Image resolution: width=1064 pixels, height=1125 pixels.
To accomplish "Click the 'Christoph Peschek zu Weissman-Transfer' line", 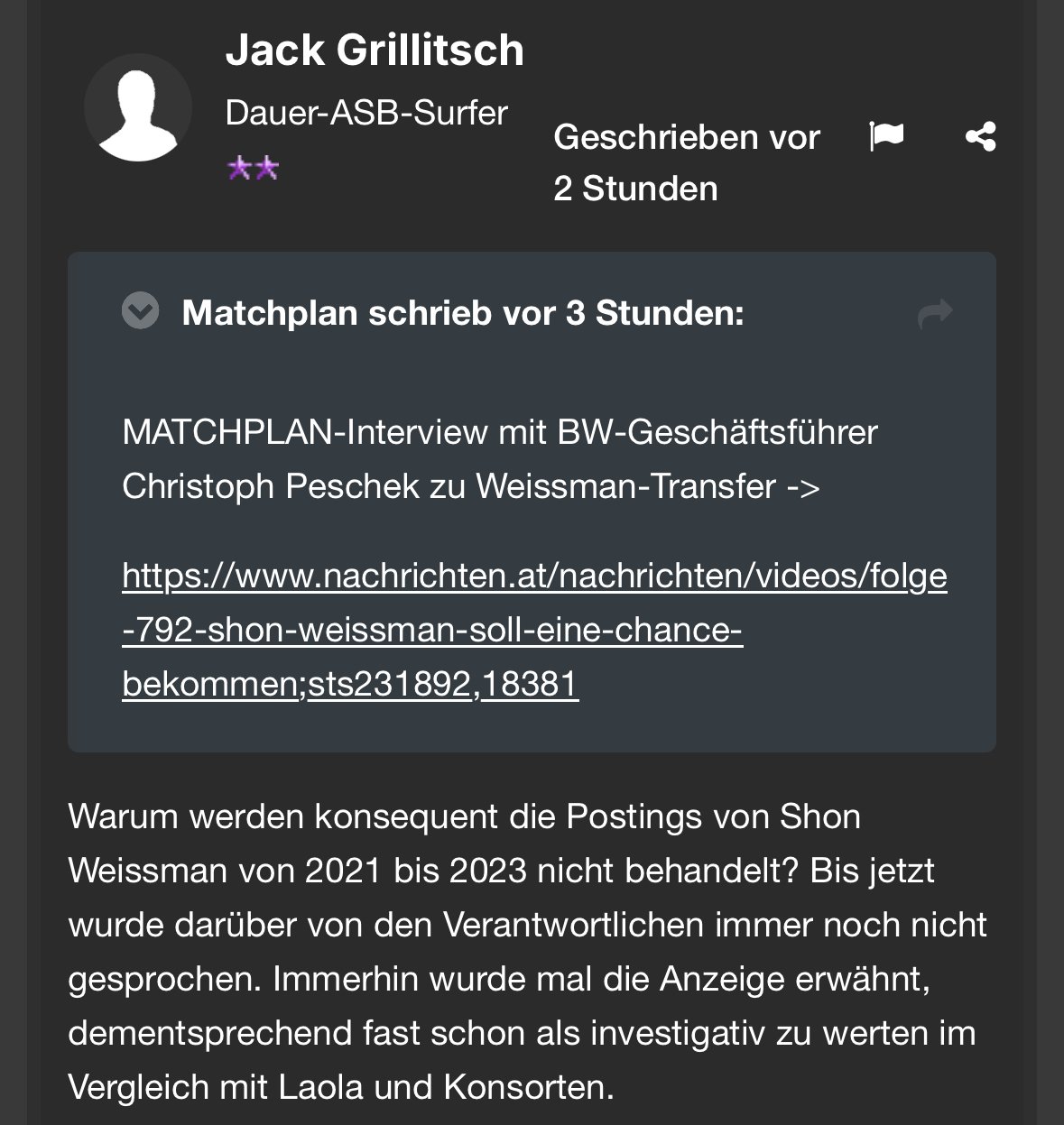I will click(470, 486).
